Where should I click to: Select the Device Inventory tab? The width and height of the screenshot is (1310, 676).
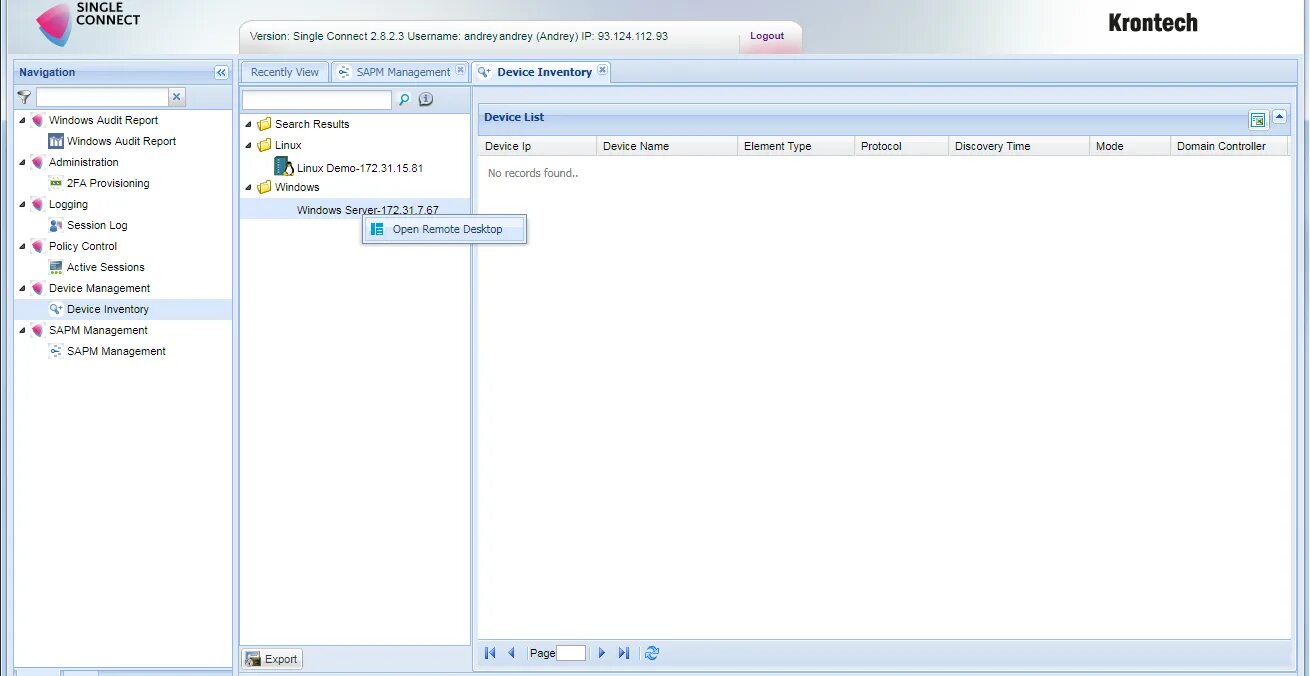541,72
